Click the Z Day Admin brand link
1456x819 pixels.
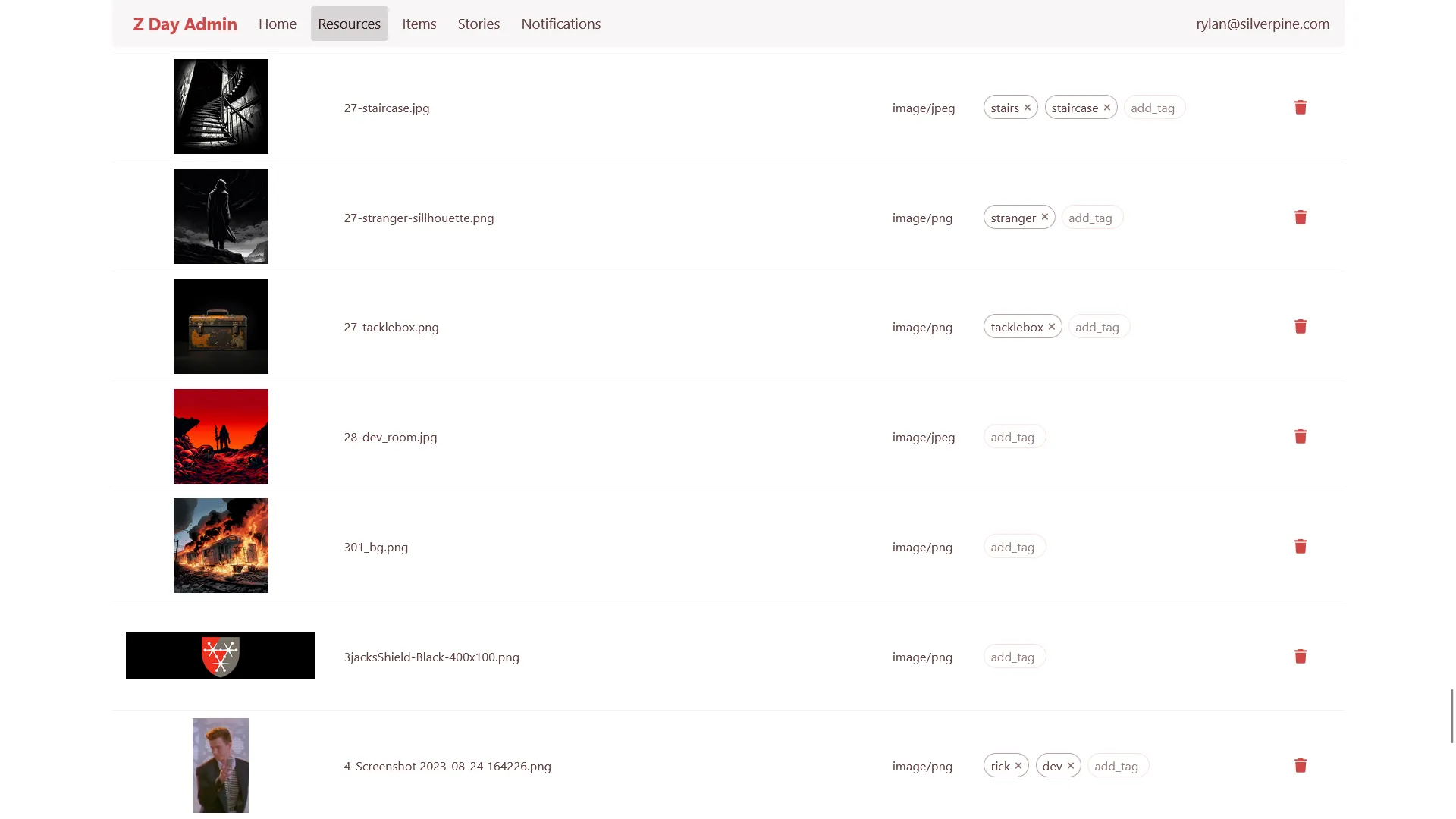tap(185, 24)
